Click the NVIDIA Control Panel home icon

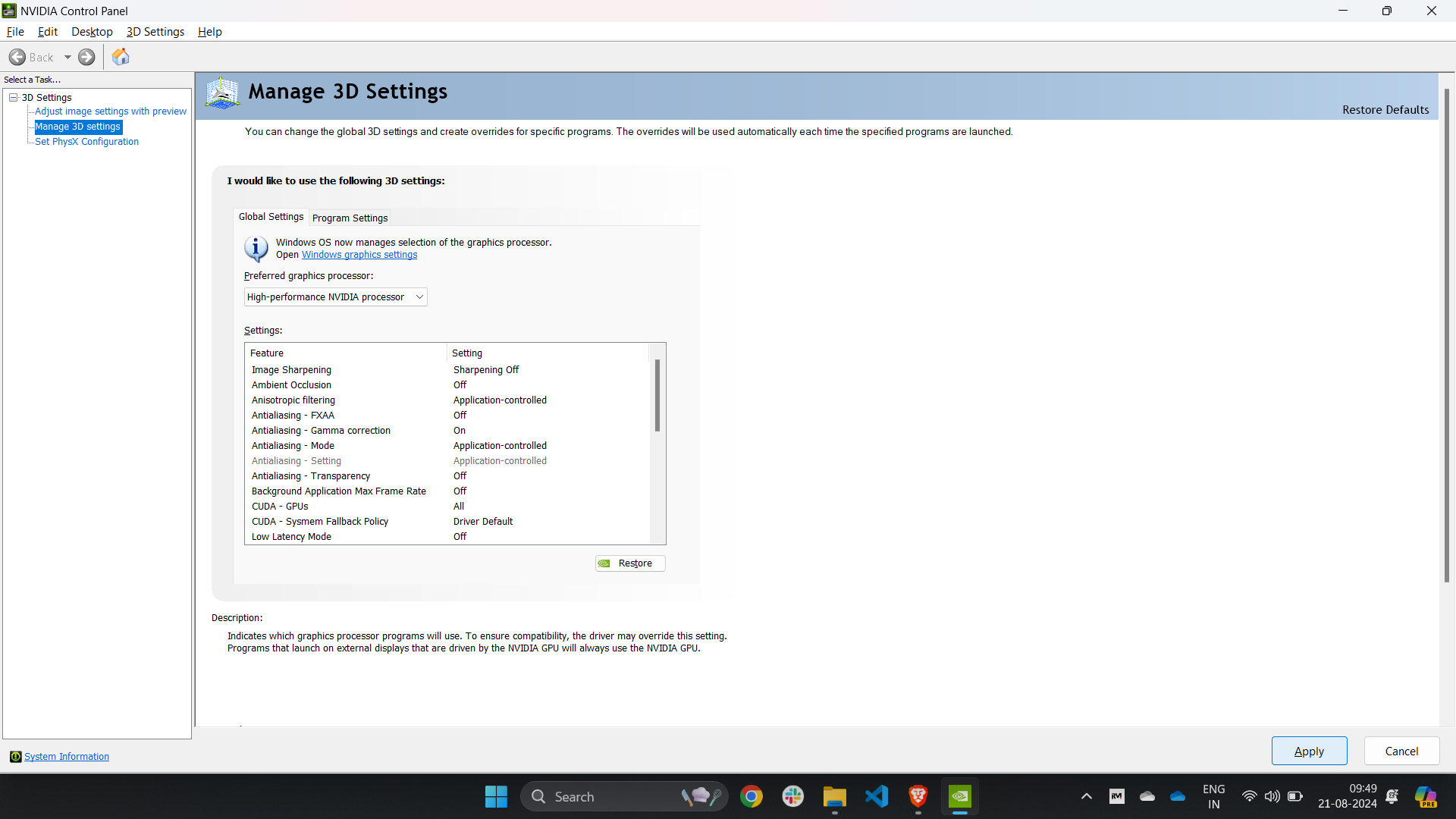point(121,56)
